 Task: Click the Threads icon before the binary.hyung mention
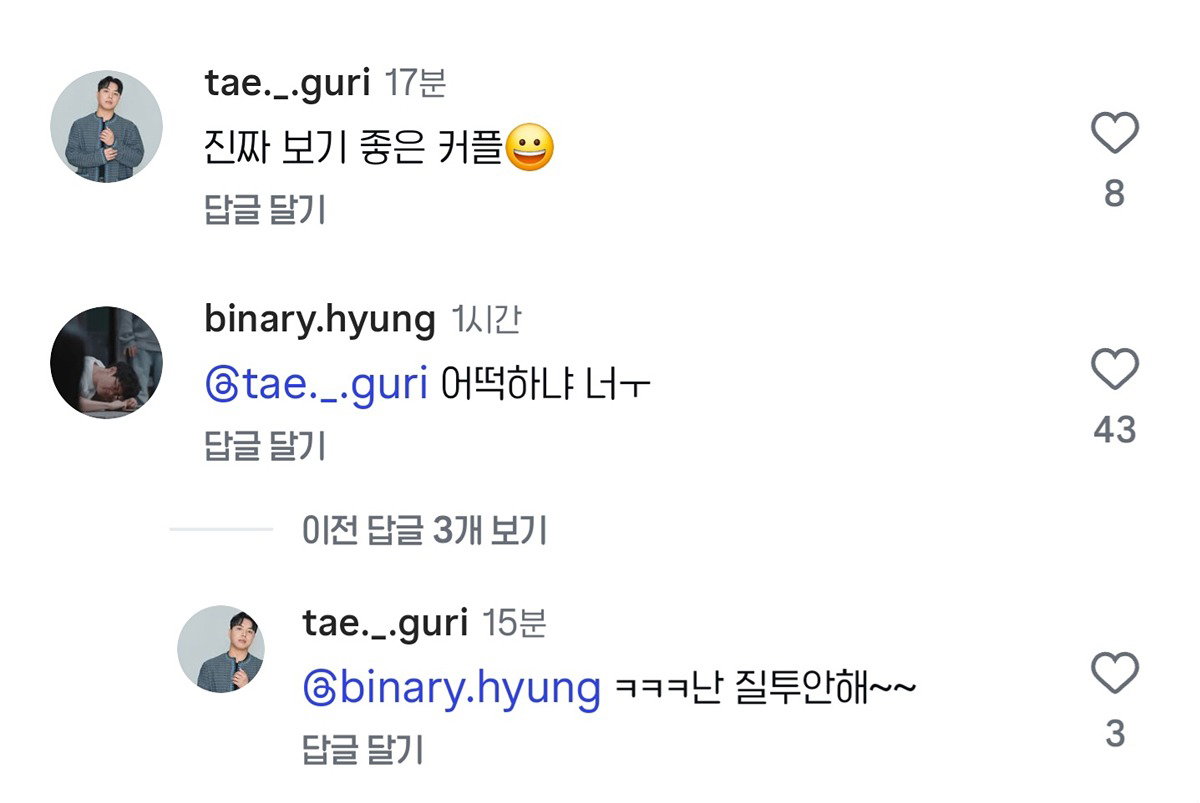(319, 688)
